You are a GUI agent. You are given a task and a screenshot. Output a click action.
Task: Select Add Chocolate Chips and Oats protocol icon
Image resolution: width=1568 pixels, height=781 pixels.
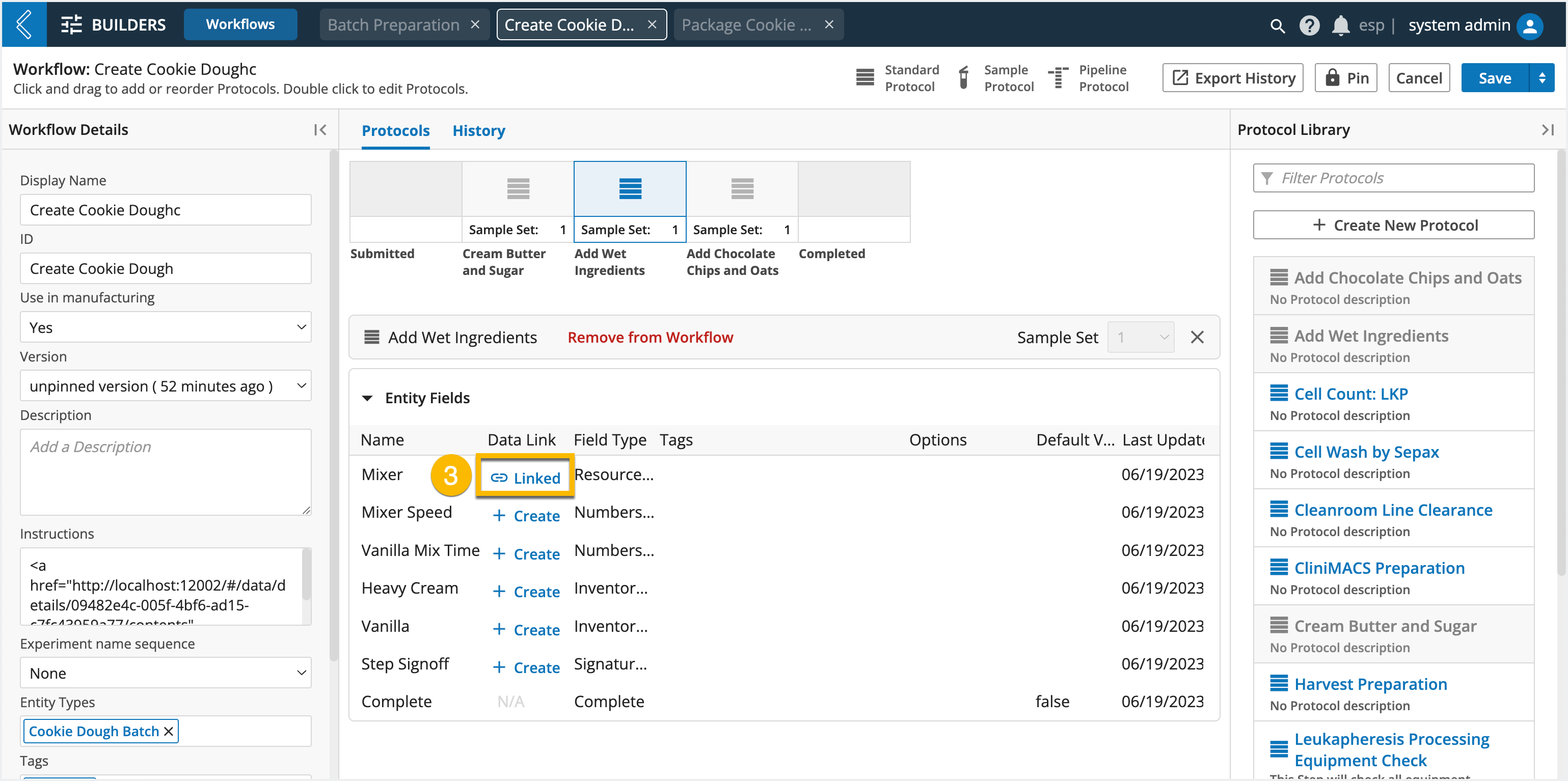(x=742, y=188)
